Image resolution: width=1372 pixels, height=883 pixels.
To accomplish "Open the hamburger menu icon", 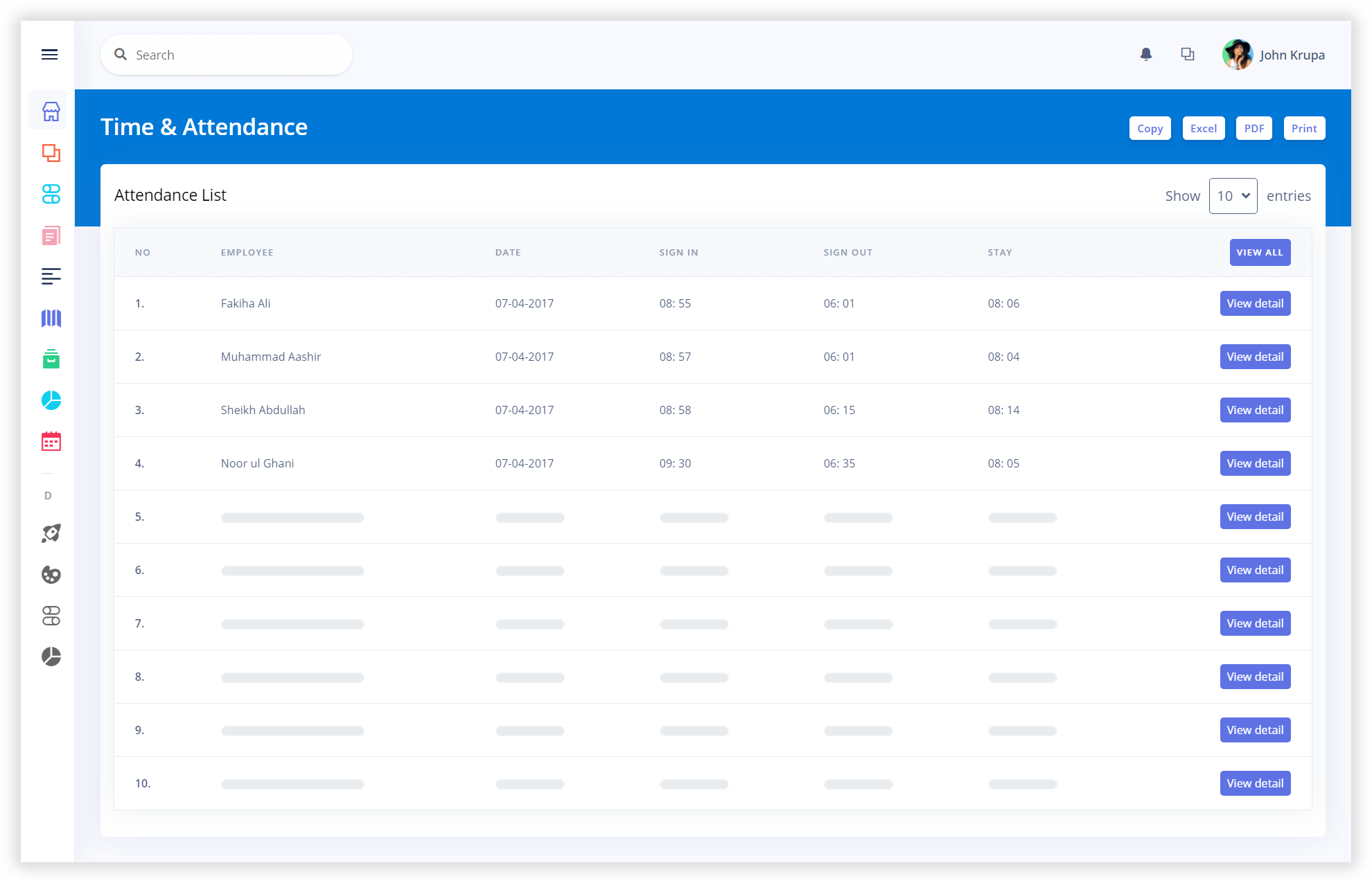I will click(x=49, y=55).
